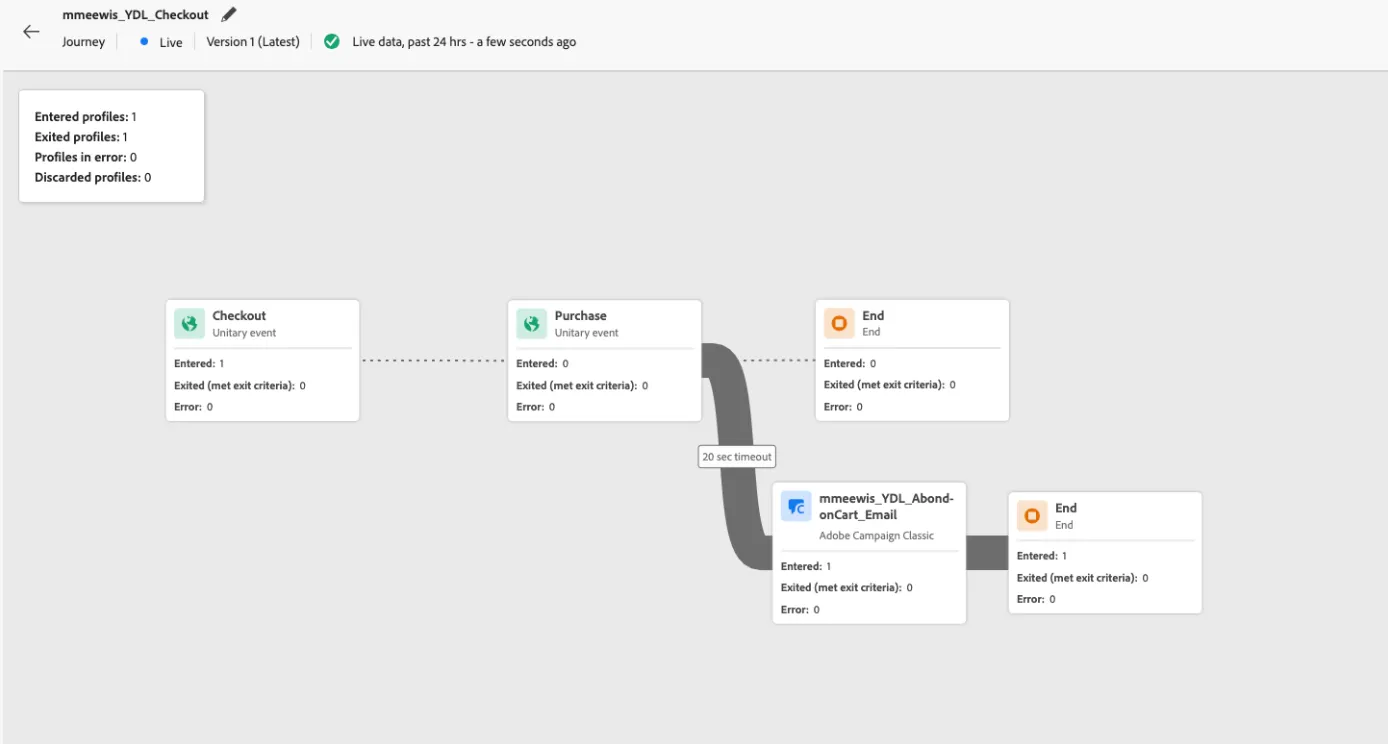
Task: Click Error: 0 in Purchase node
Action: pyautogui.click(x=535, y=407)
